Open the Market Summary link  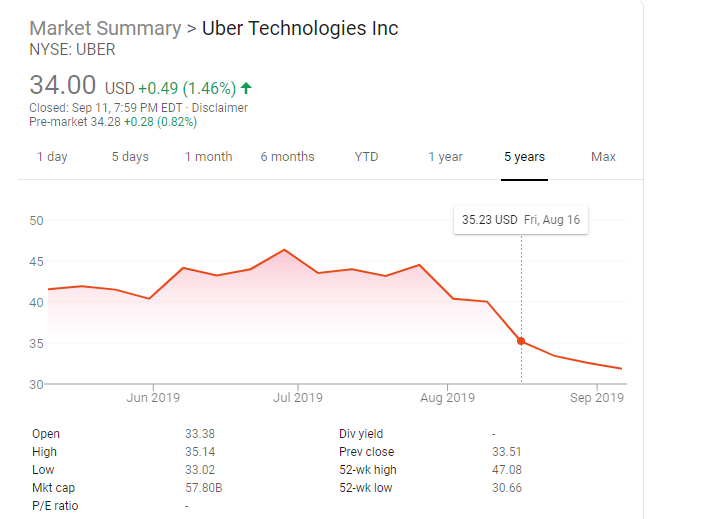click(105, 28)
